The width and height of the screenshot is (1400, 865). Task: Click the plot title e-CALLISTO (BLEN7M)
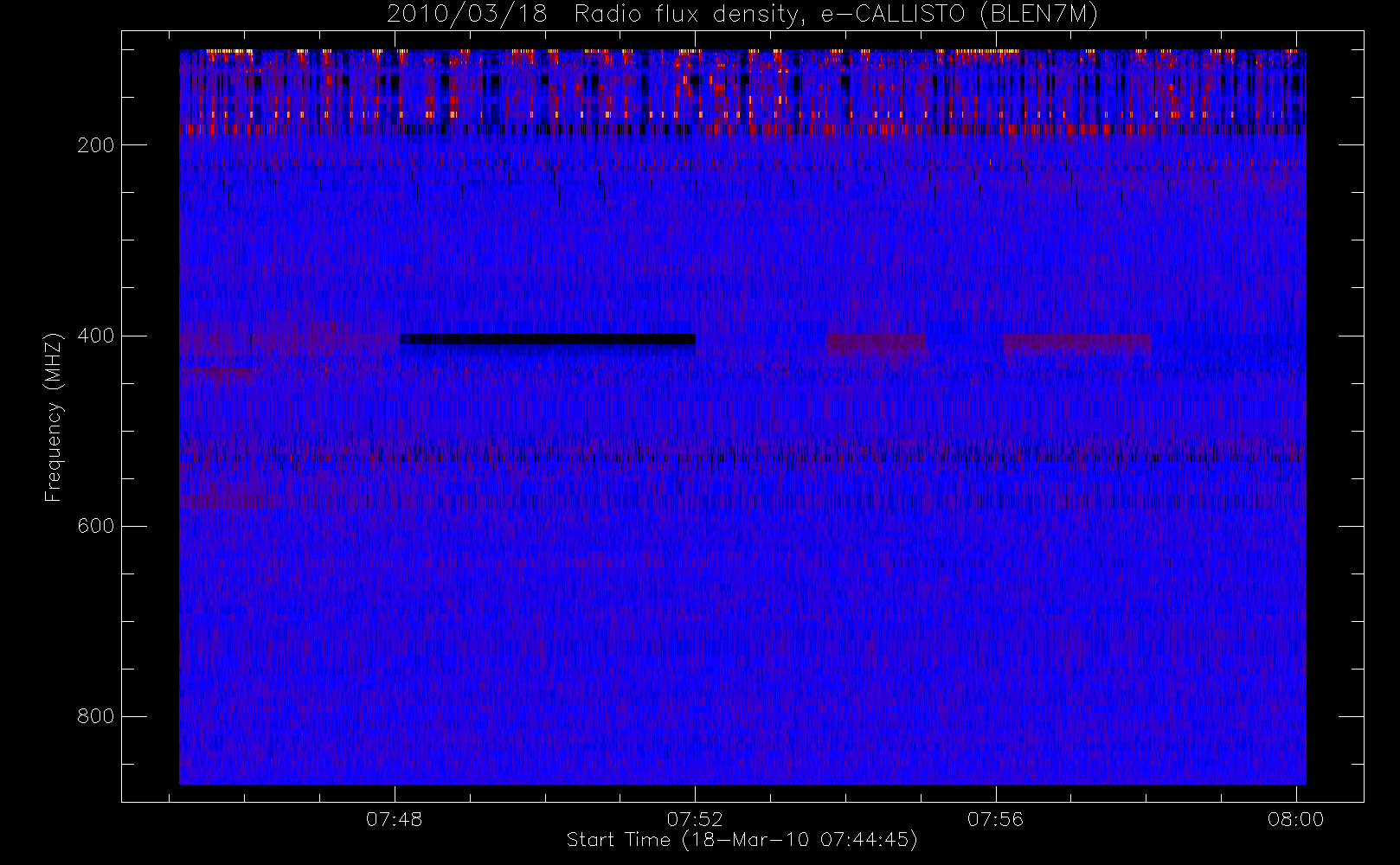click(x=960, y=15)
